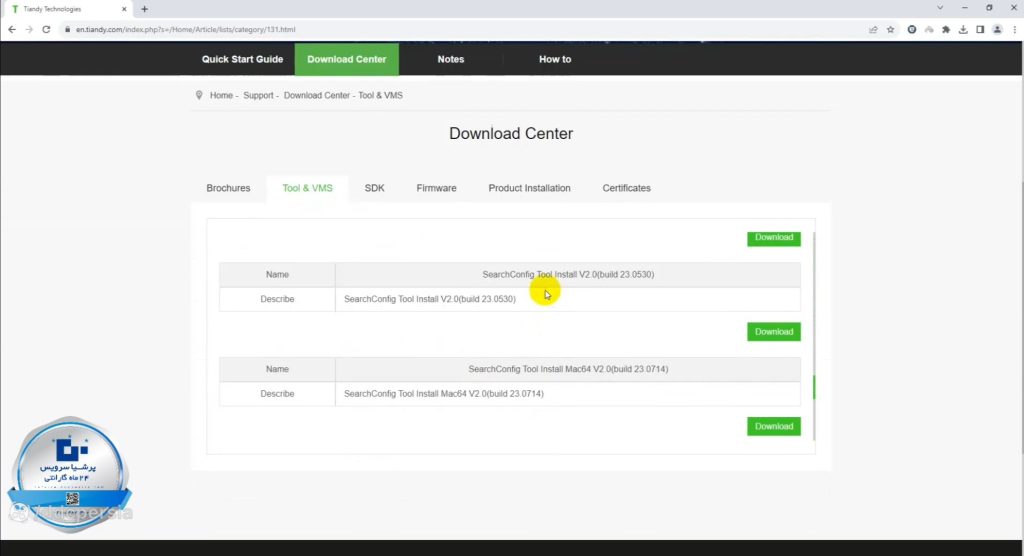1024x556 pixels.
Task: Switch to the Firmware tab
Action: coord(436,188)
